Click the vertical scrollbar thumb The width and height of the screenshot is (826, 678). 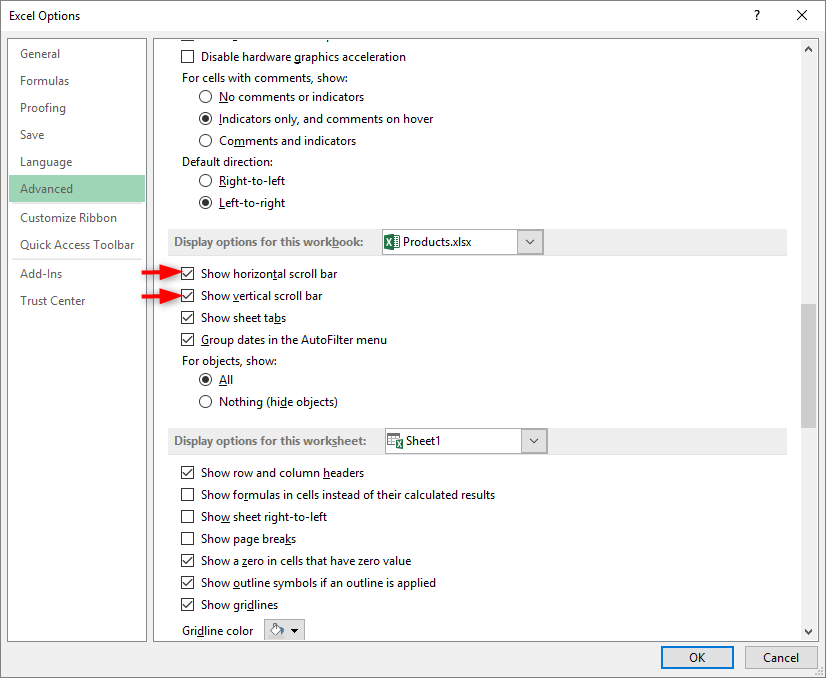[808, 366]
